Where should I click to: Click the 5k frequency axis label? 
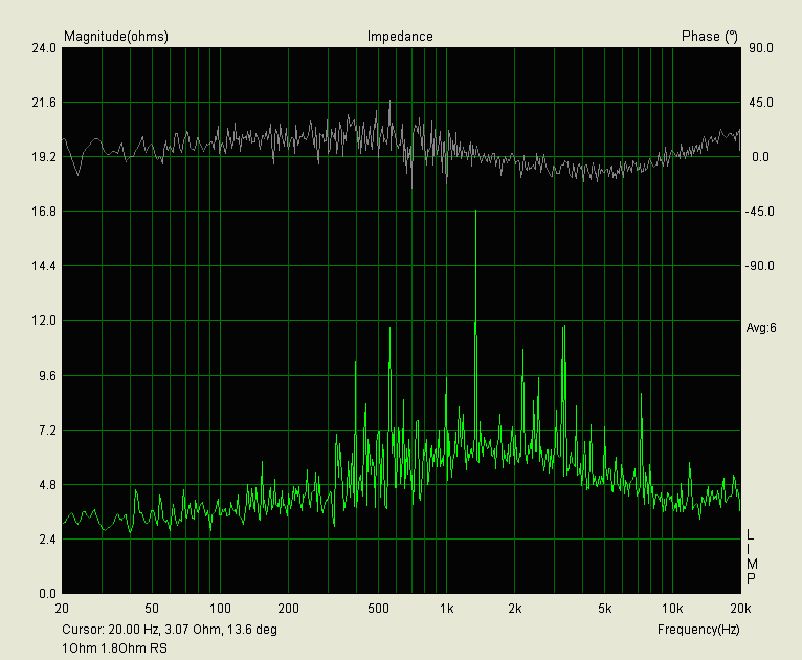[x=605, y=608]
